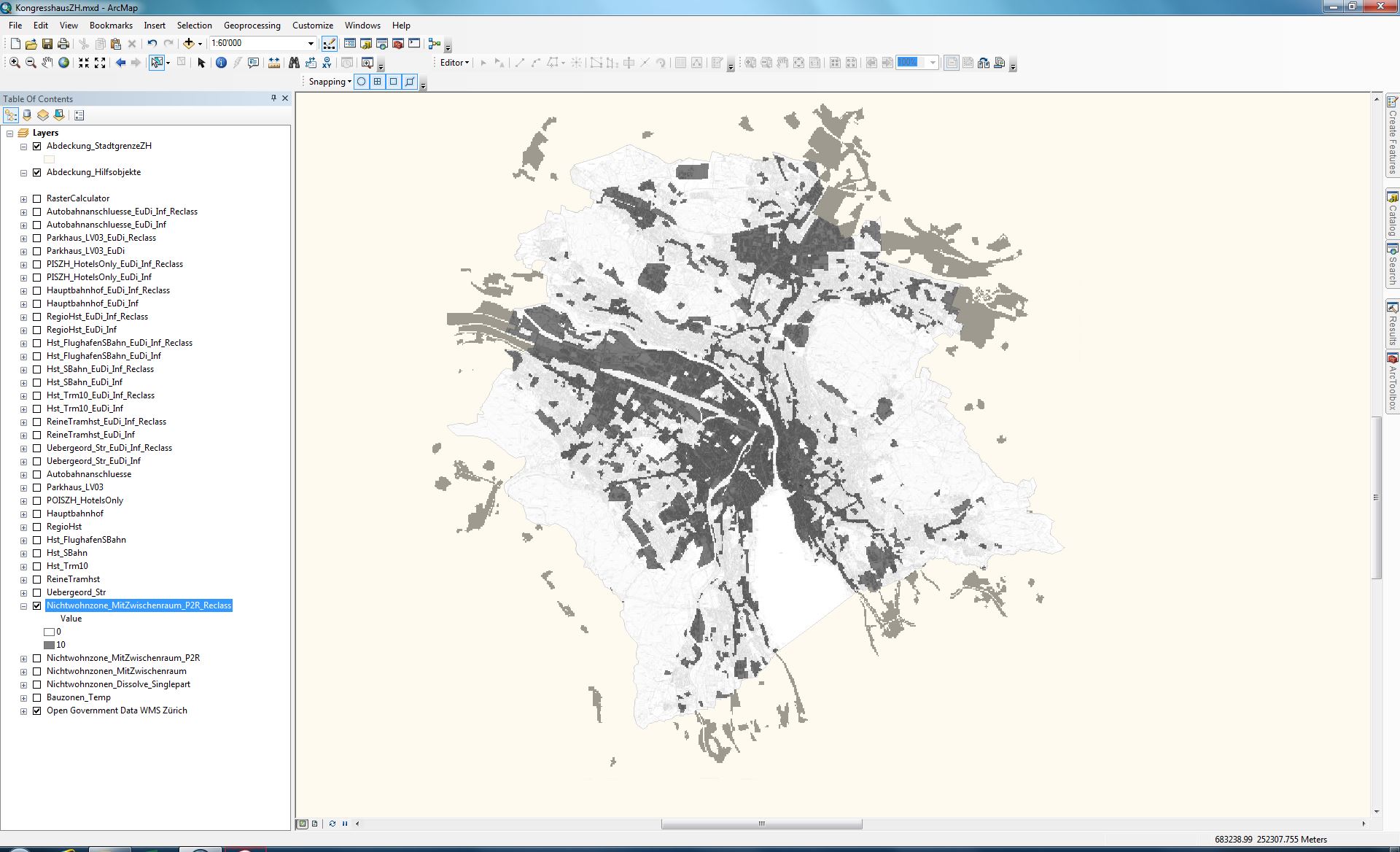This screenshot has width=1400, height=852.
Task: Open the Measure ruler tool
Action: pos(274,63)
